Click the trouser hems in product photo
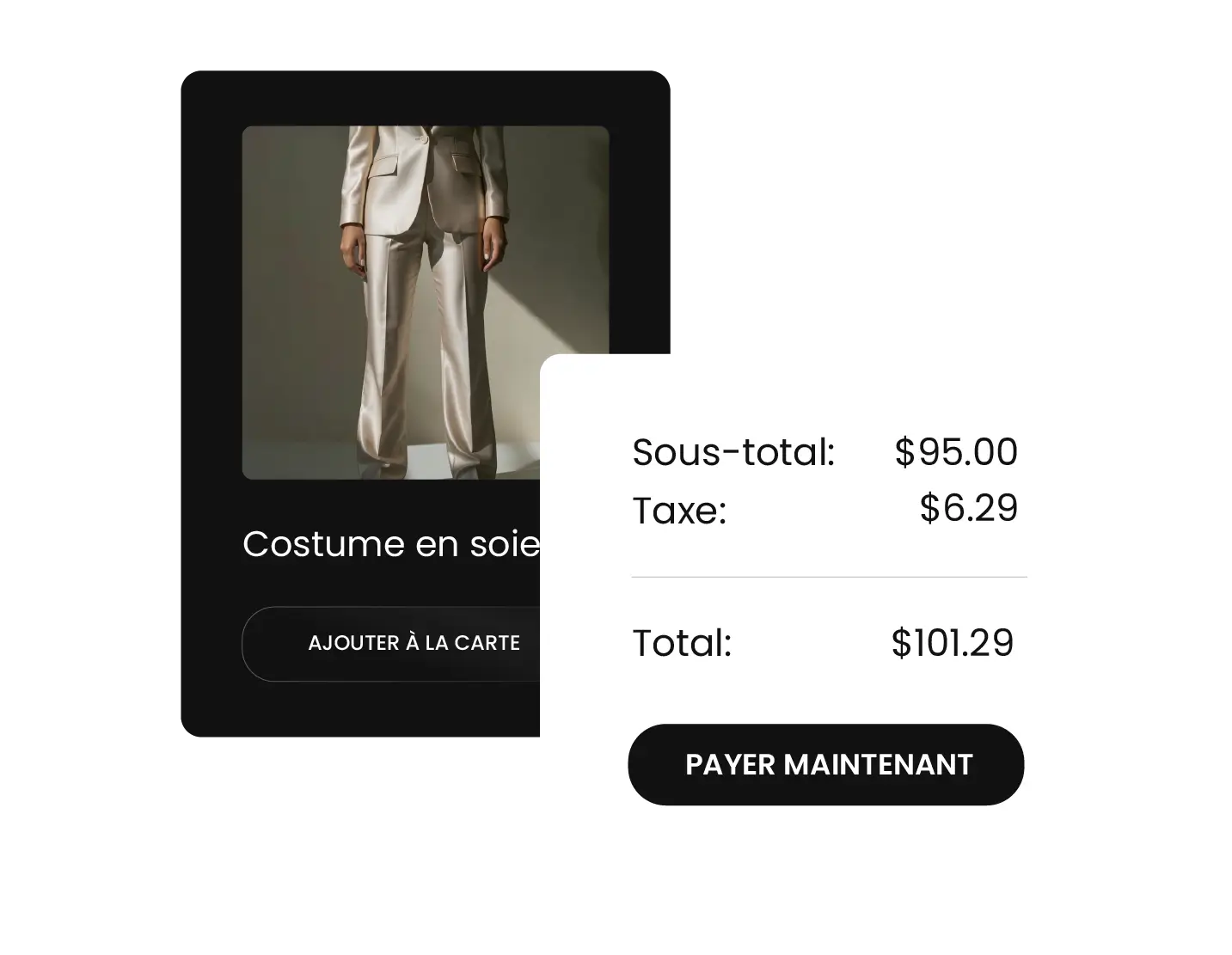The height and width of the screenshot is (955, 1232). (421, 460)
